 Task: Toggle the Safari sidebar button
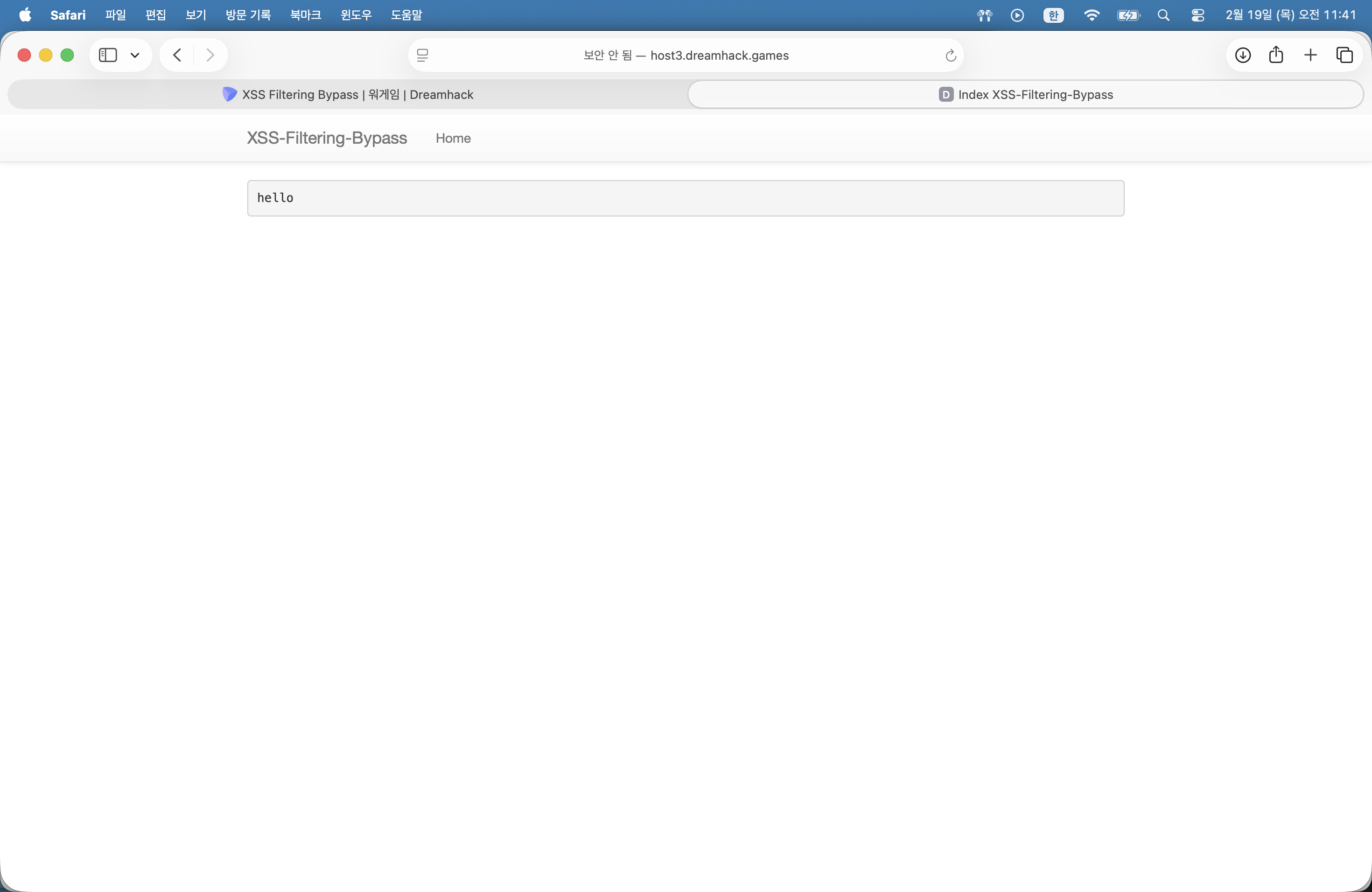pyautogui.click(x=108, y=56)
